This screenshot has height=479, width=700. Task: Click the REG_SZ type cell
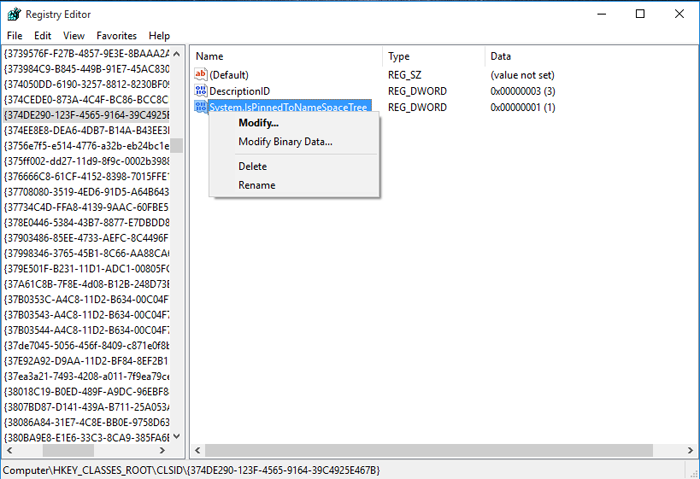tap(404, 75)
